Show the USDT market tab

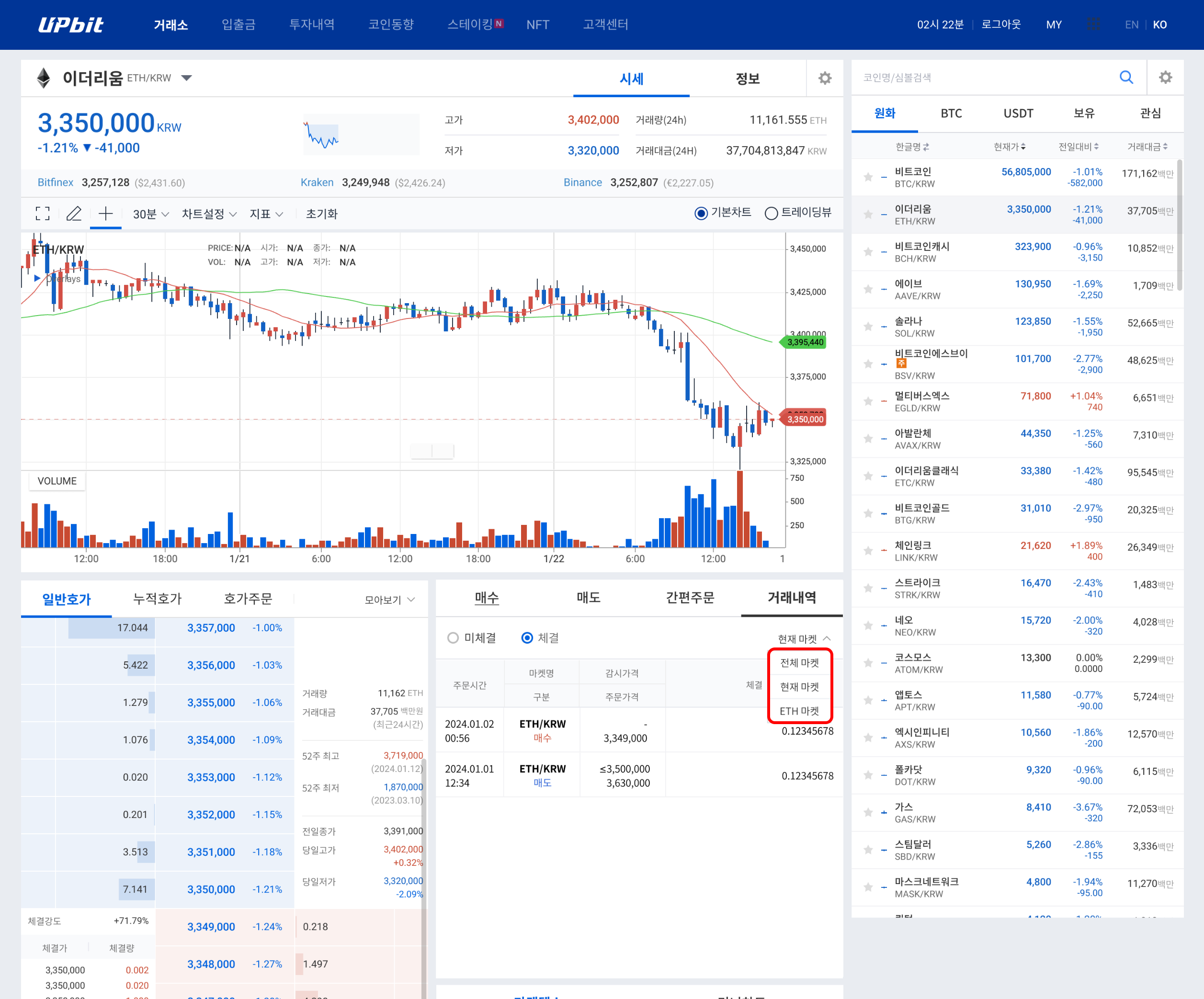[1018, 114]
